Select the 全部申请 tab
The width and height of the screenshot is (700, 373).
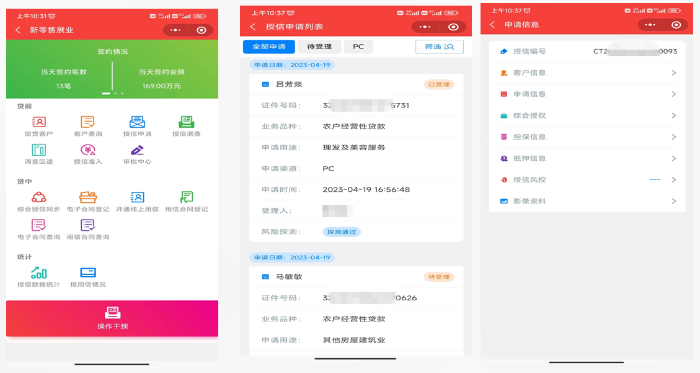[269, 47]
